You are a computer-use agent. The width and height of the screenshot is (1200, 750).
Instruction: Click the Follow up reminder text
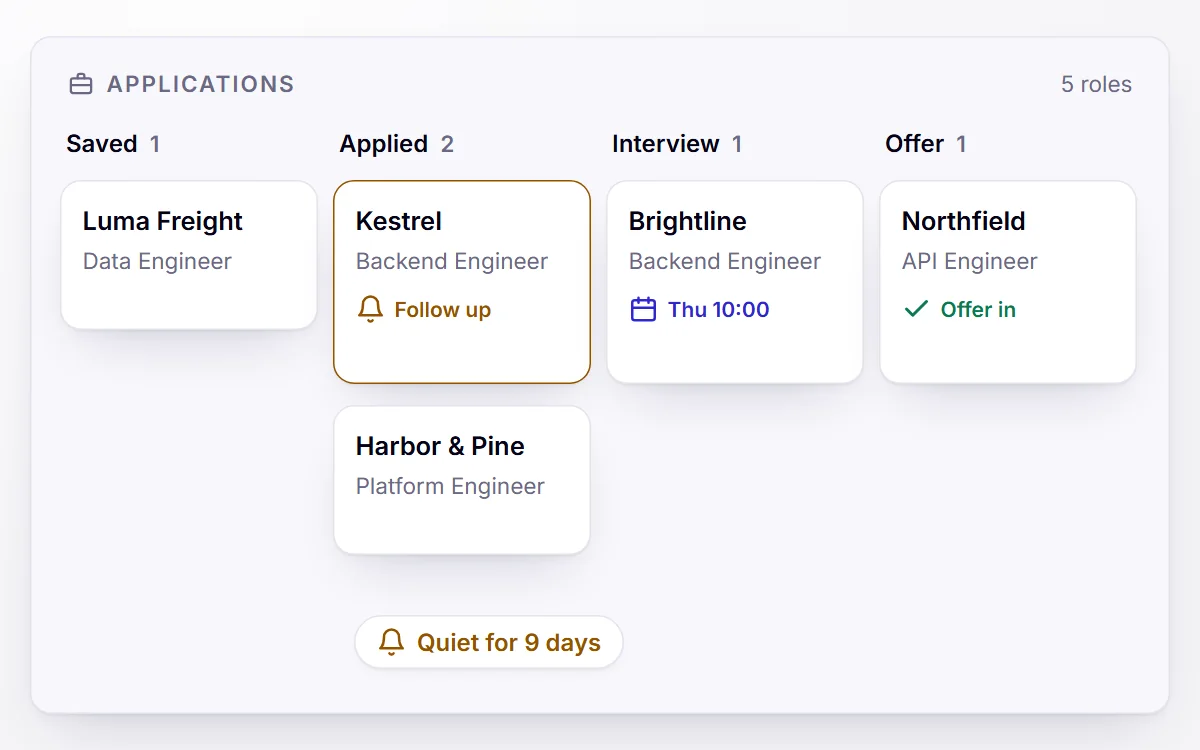[443, 310]
